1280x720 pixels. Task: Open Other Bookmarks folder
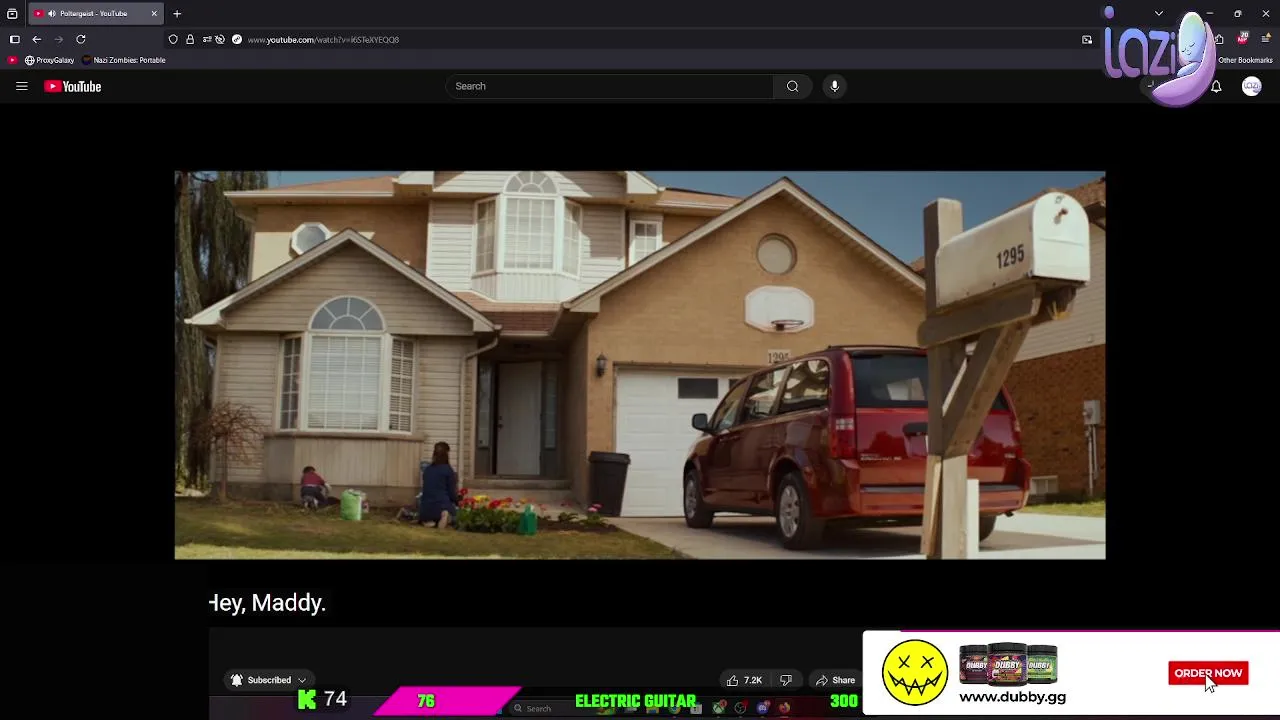[x=1245, y=60]
